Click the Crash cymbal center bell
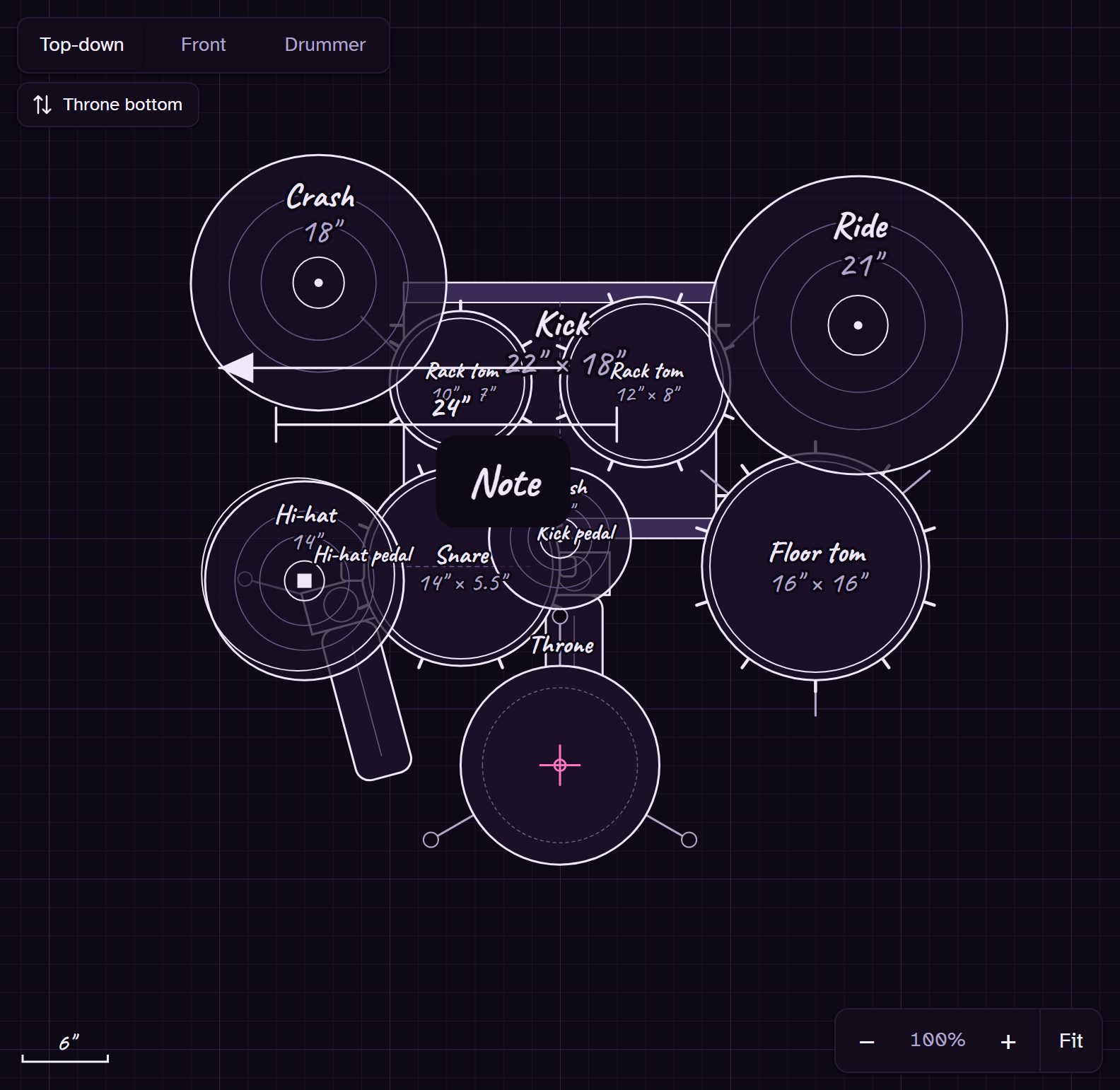The image size is (1120, 1090). [x=318, y=283]
